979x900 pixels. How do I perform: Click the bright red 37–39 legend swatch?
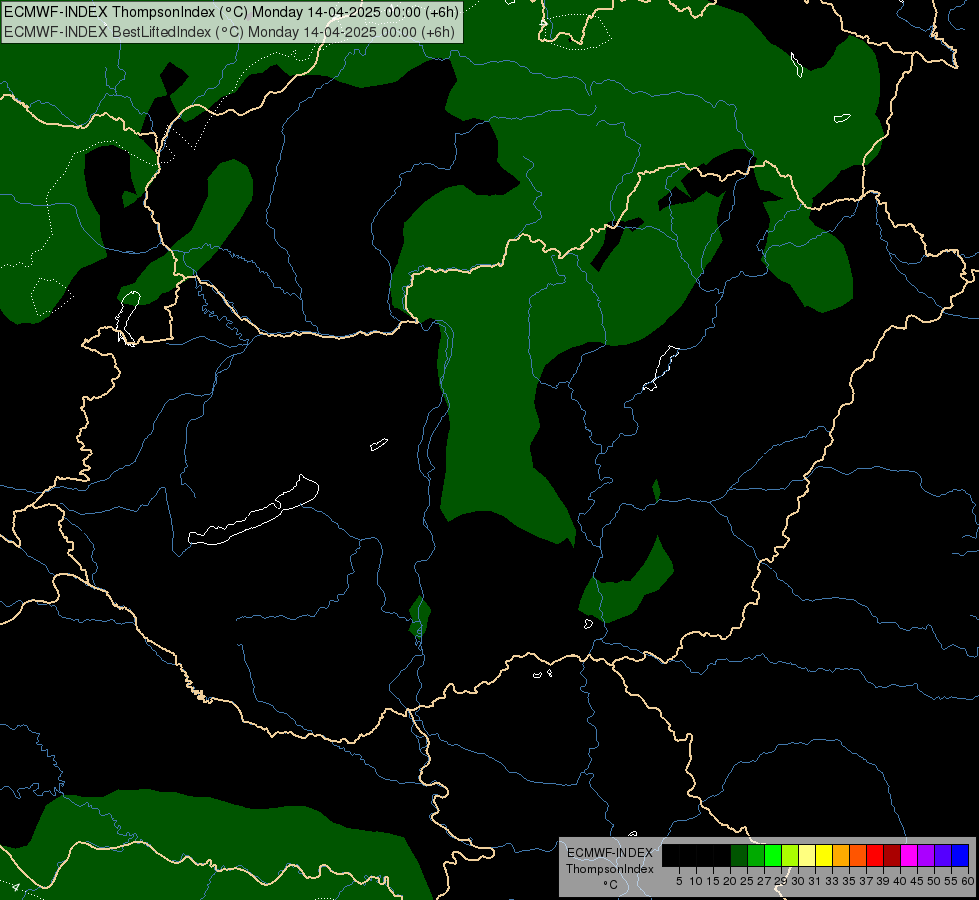pyautogui.click(x=875, y=855)
